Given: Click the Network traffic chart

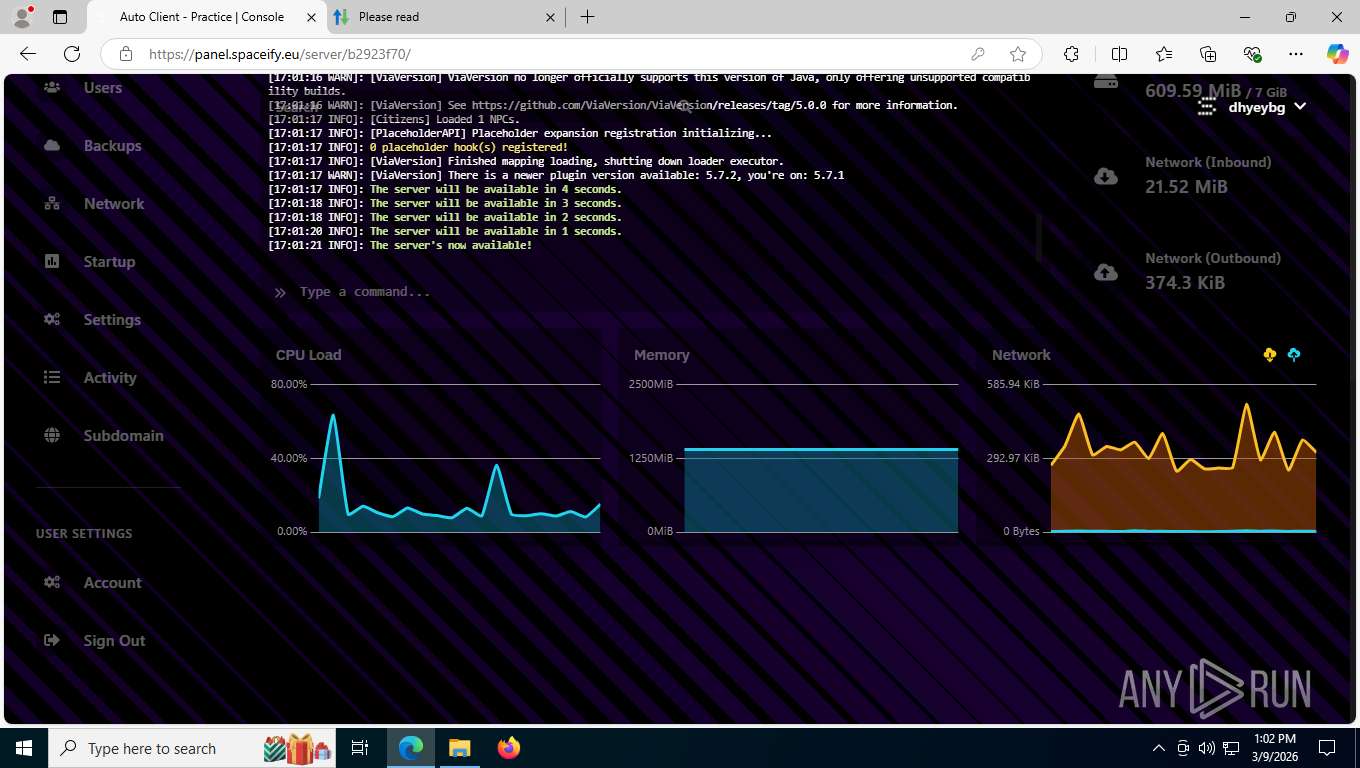Looking at the screenshot, I should coord(1153,458).
